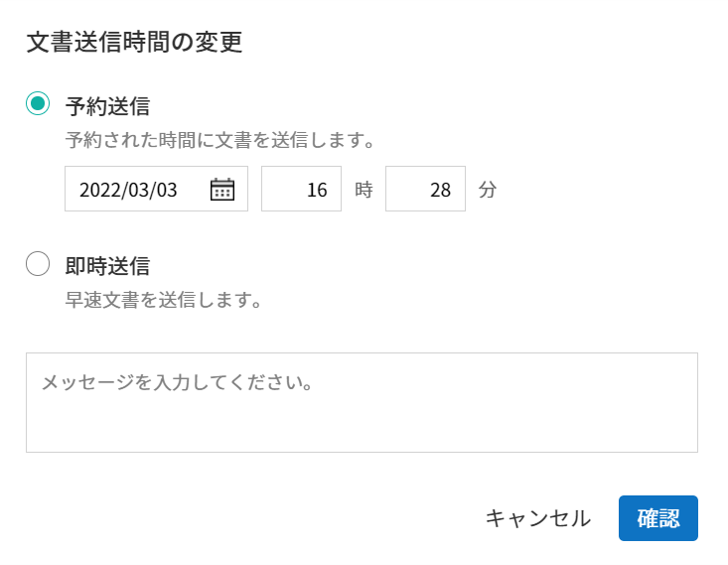Focus the minute field showing 28
This screenshot has width=728, height=565.
click(425, 189)
